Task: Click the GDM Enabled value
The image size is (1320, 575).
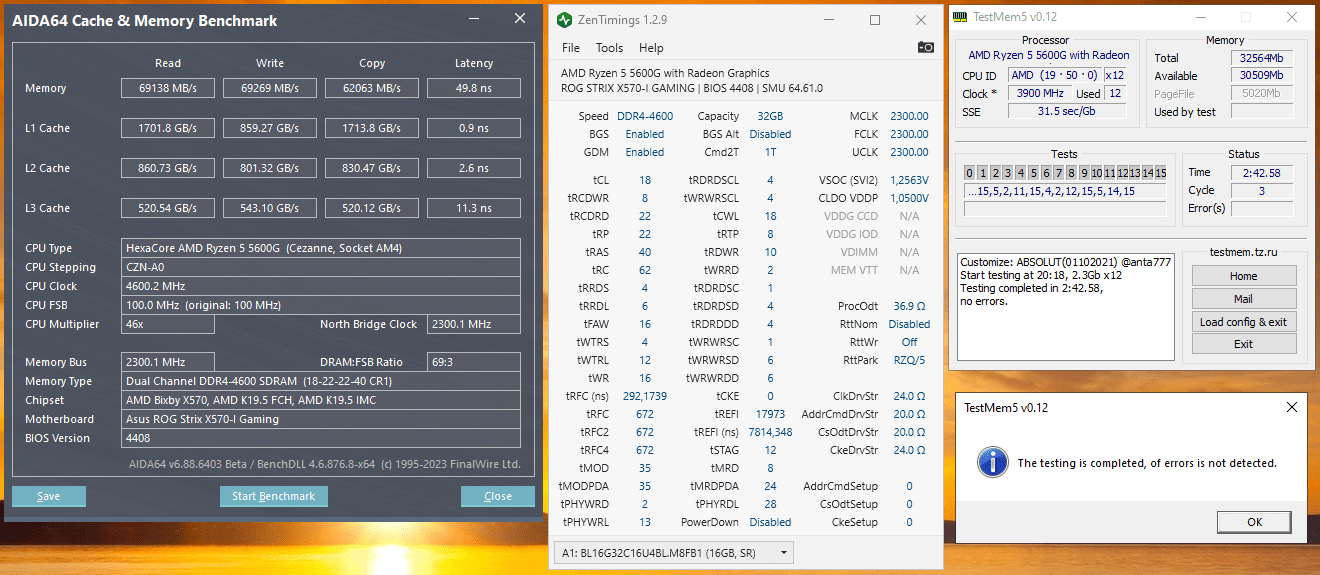Action: (x=644, y=152)
